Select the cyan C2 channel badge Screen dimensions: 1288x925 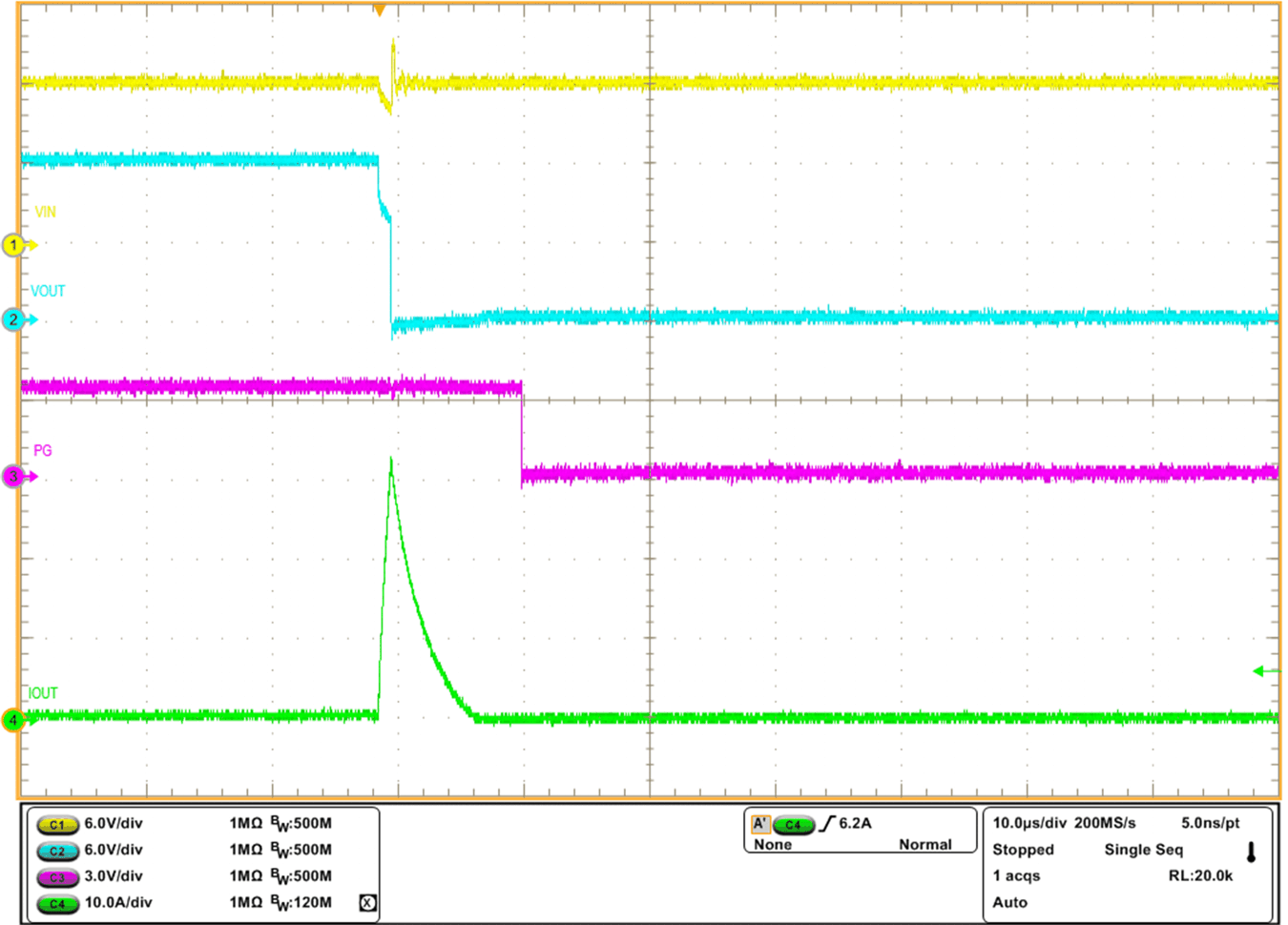(57, 851)
